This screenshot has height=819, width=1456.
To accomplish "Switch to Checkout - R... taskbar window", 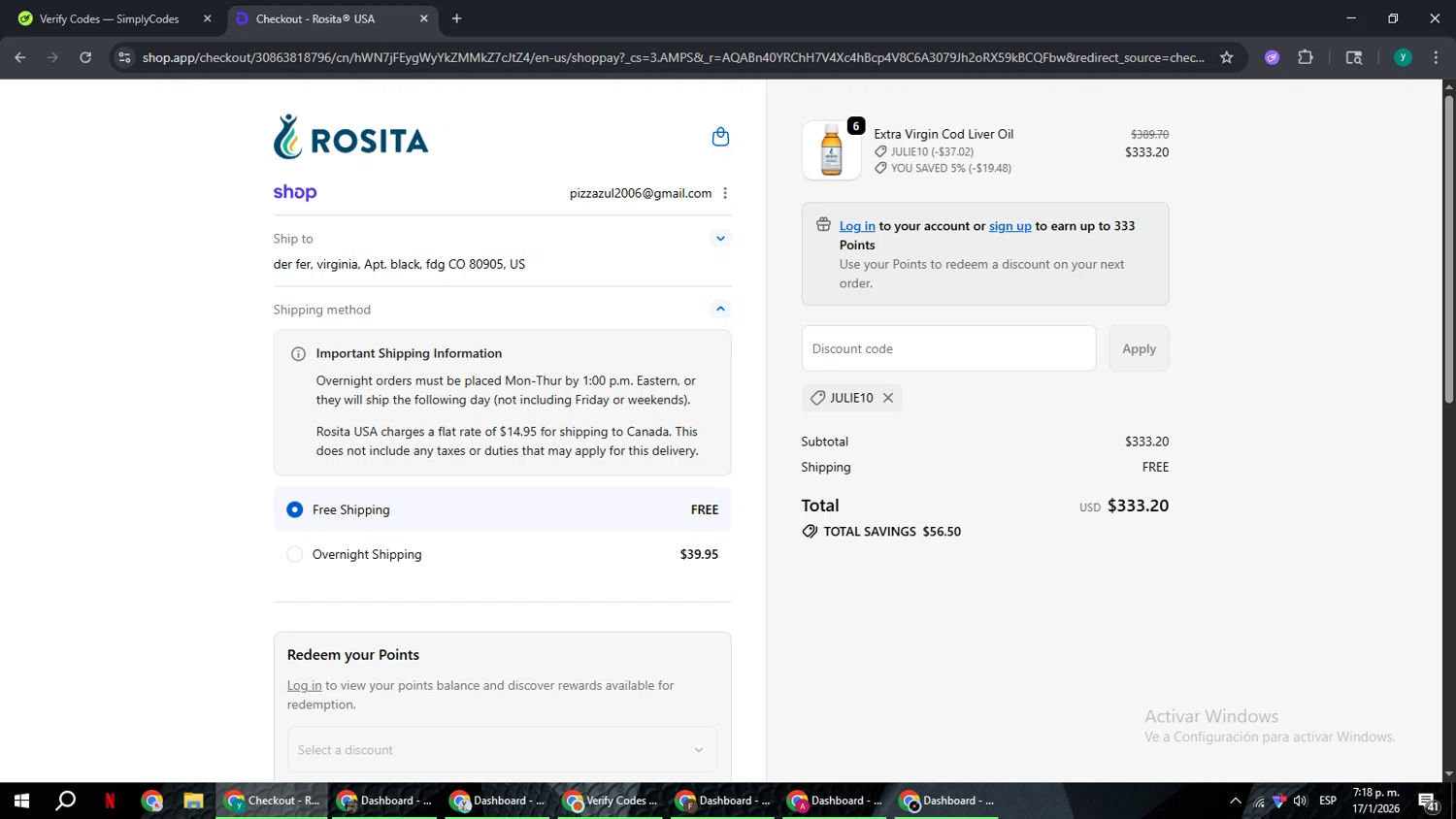I will (x=273, y=801).
